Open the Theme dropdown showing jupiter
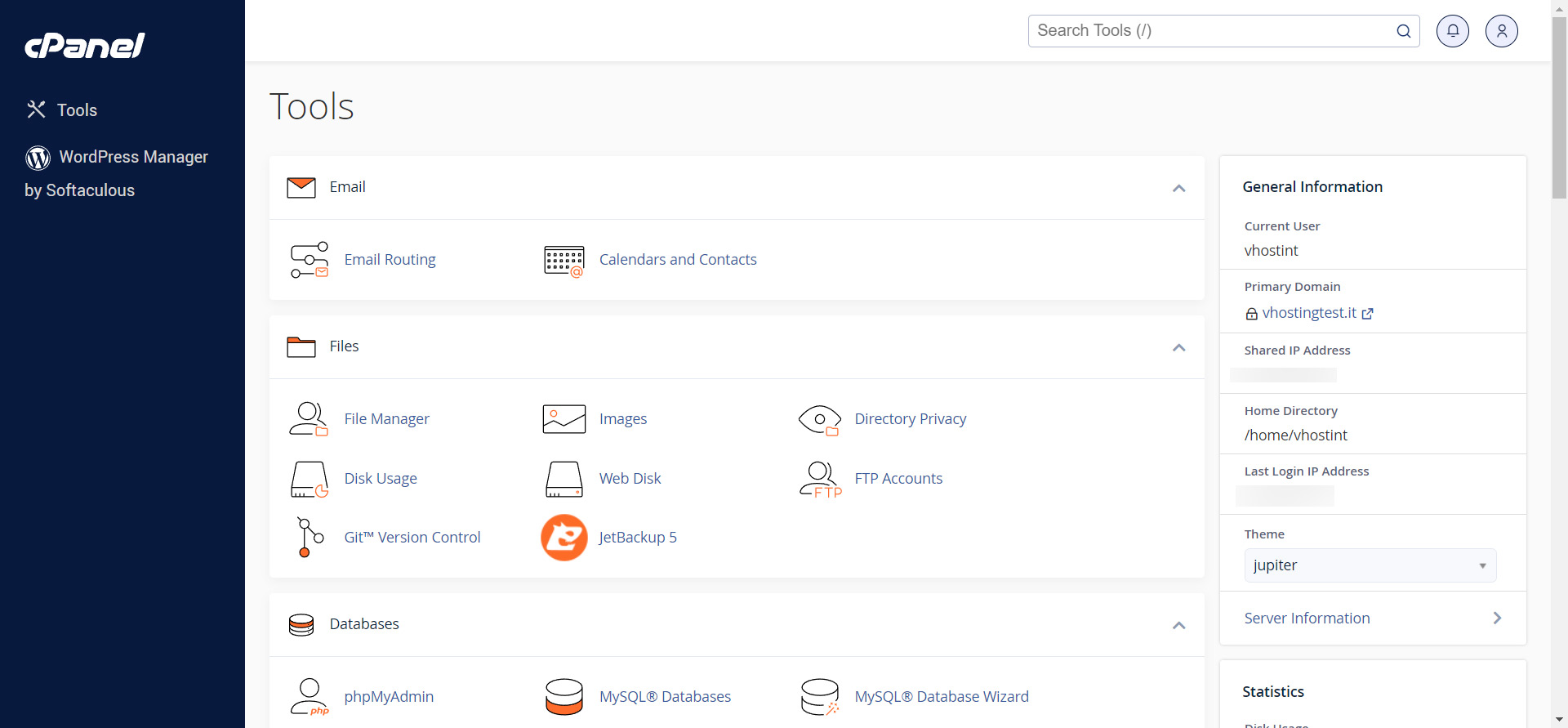The height and width of the screenshot is (728, 1568). coord(1370,565)
